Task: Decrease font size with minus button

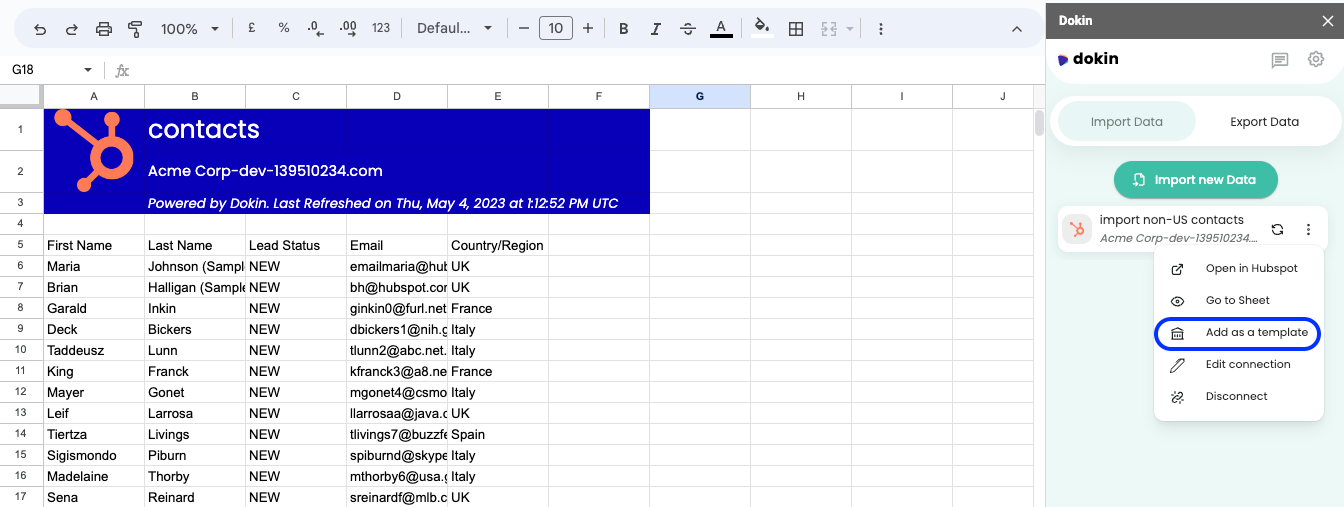Action: tap(524, 28)
